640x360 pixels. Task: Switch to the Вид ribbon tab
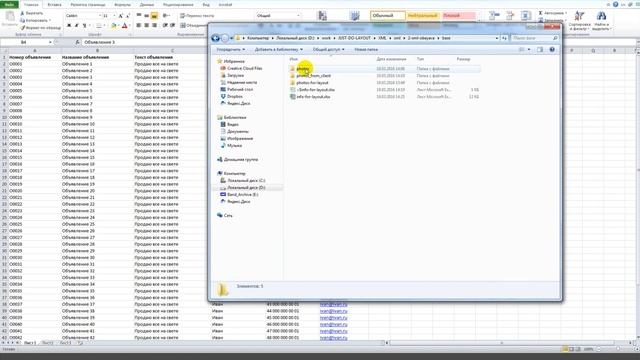pyautogui.click(x=206, y=4)
